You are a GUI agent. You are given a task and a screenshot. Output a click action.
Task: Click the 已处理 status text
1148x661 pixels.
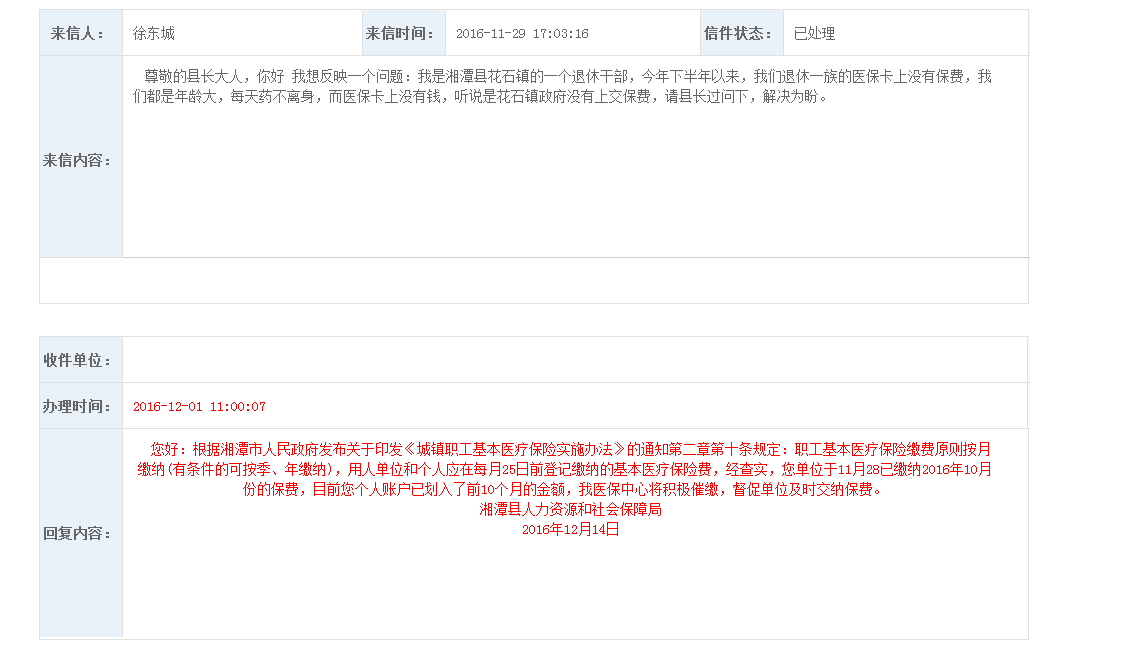[x=814, y=34]
